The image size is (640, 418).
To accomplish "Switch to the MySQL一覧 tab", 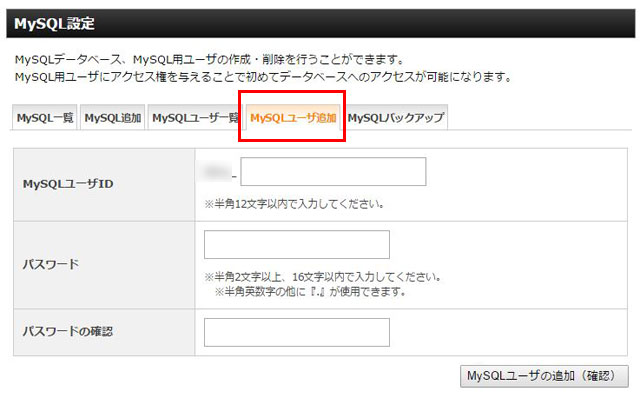I will tap(44, 118).
